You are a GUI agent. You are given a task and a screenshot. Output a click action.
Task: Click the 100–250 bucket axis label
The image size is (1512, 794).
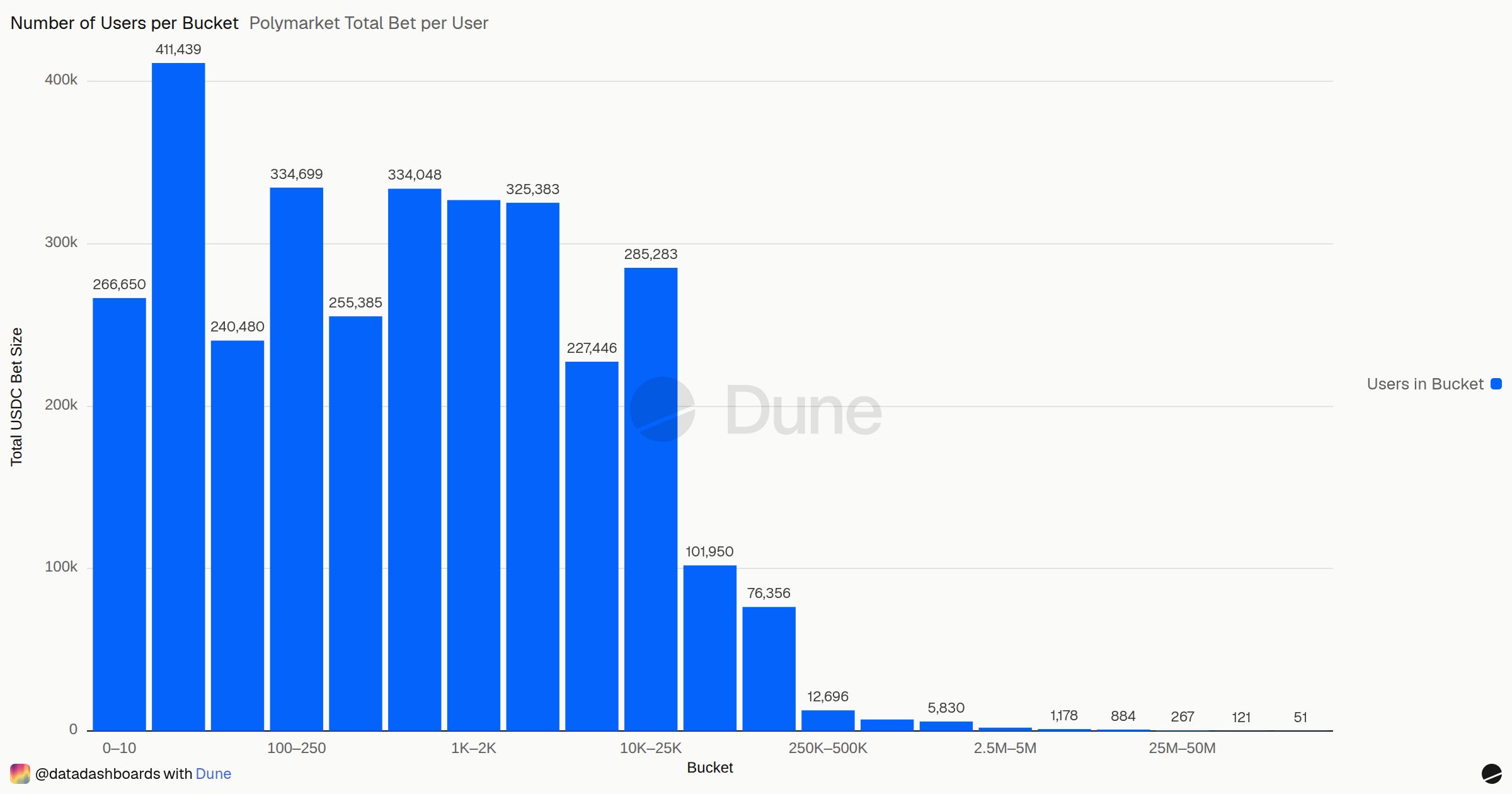[297, 748]
